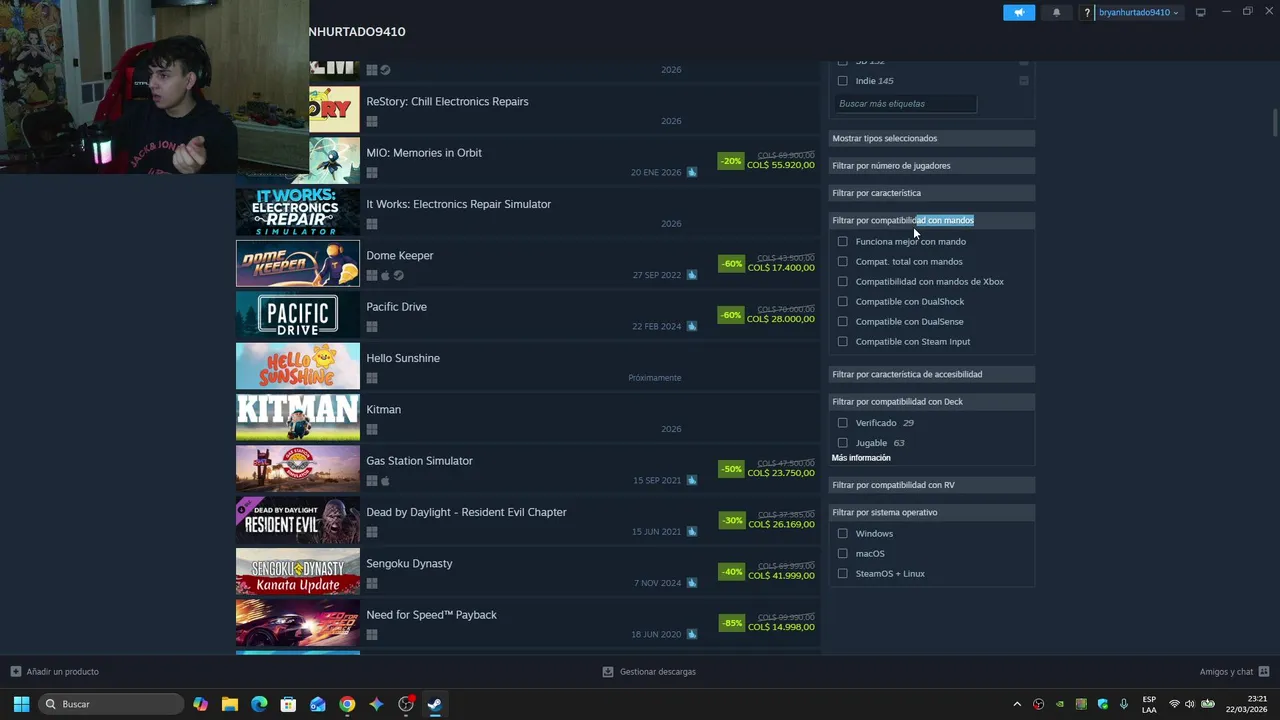Check Funciona mejor con mando checkbox
Image resolution: width=1280 pixels, height=720 pixels.
click(x=842, y=241)
